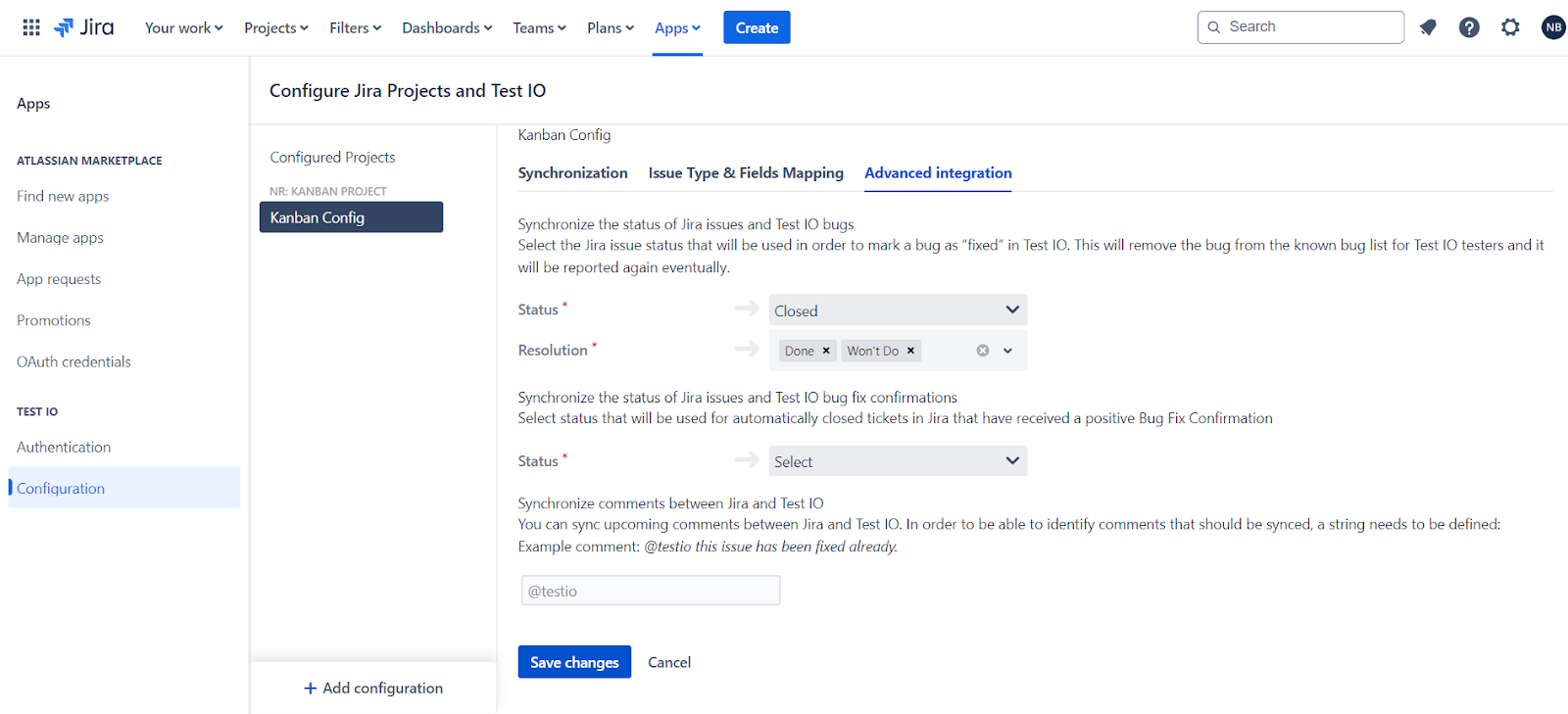Click the Cancel link

(x=669, y=662)
